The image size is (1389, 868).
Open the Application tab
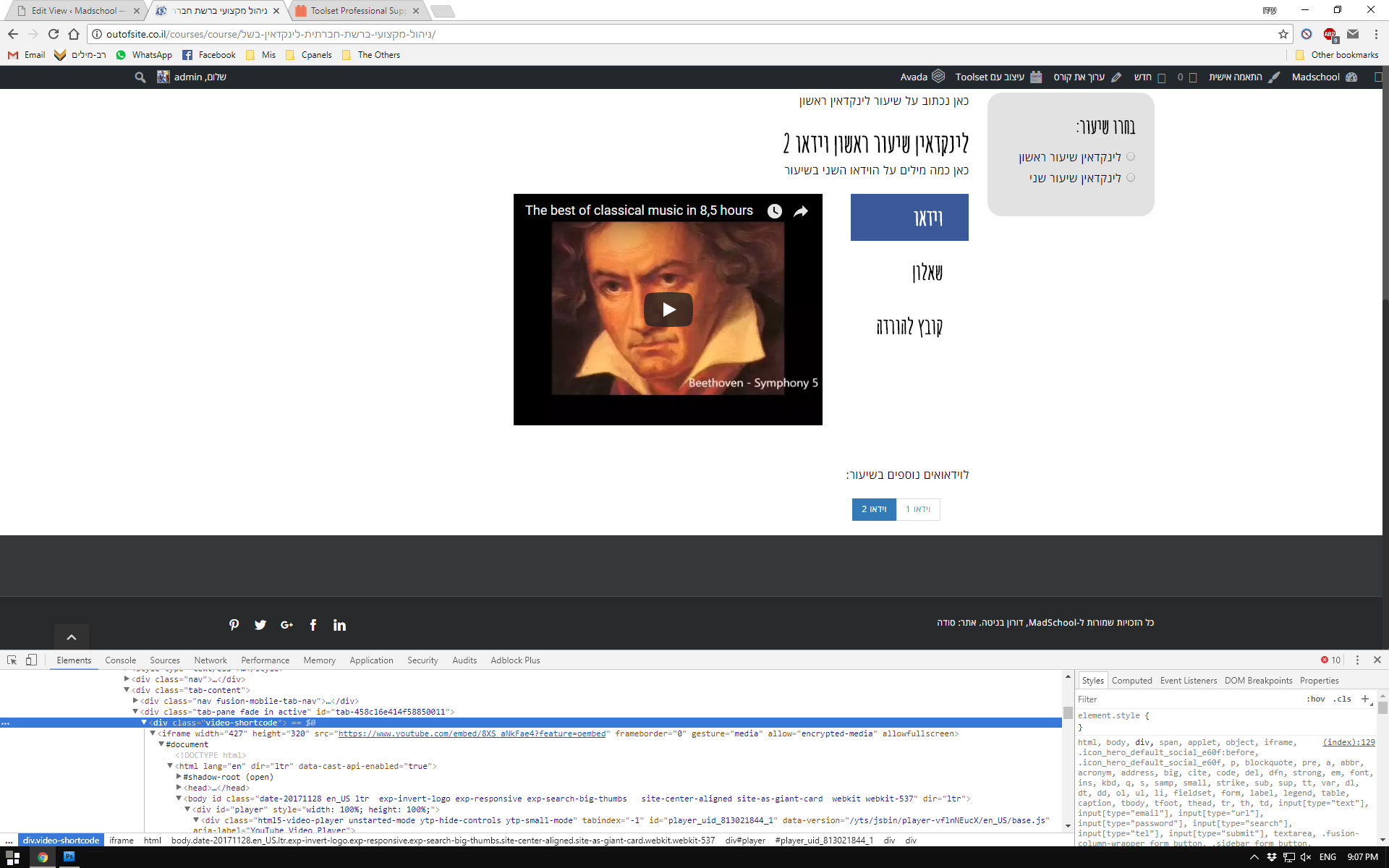pos(371,660)
